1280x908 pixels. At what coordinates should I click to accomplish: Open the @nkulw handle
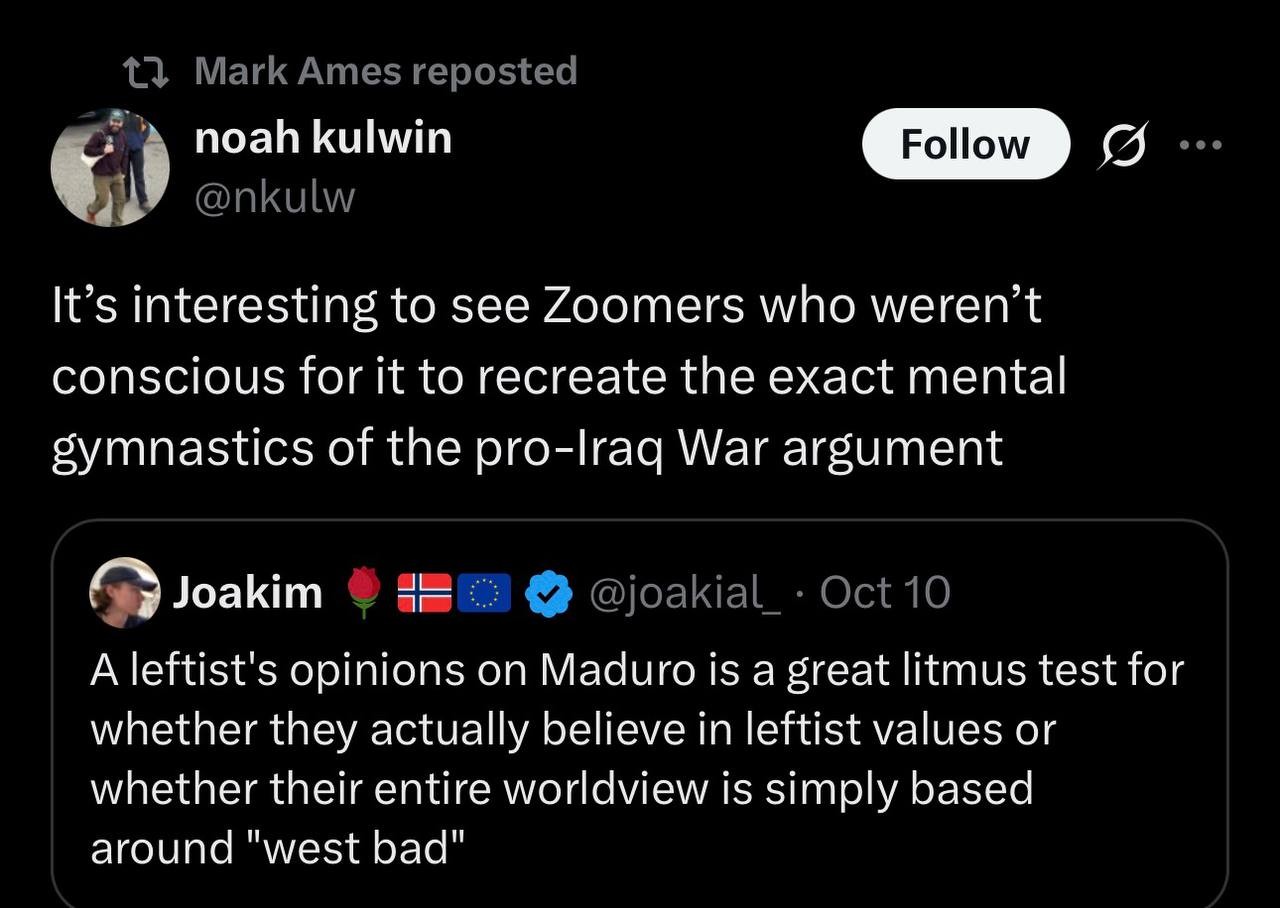point(274,197)
